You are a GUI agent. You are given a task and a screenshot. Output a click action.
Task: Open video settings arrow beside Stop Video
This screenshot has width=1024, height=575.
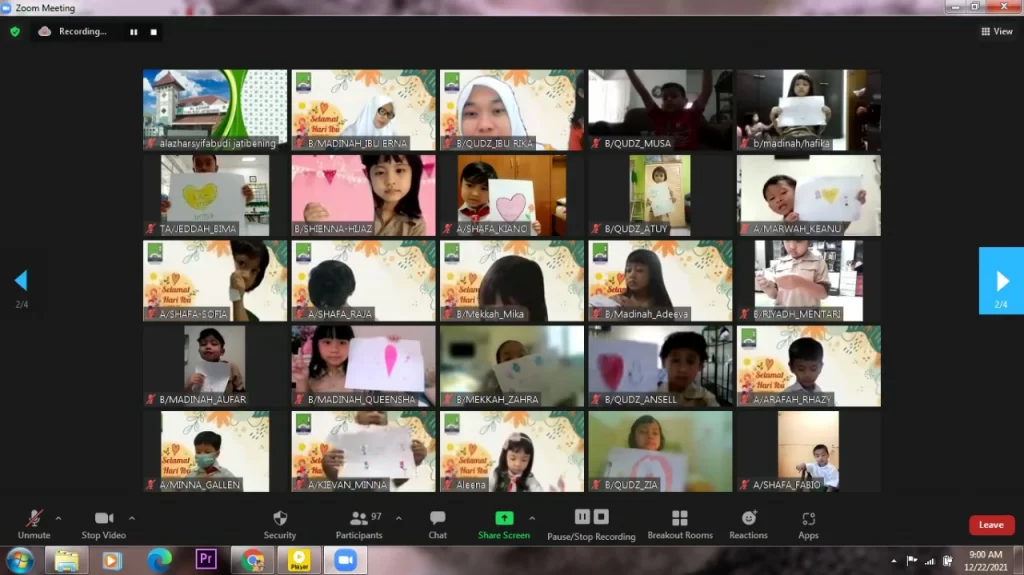132,518
